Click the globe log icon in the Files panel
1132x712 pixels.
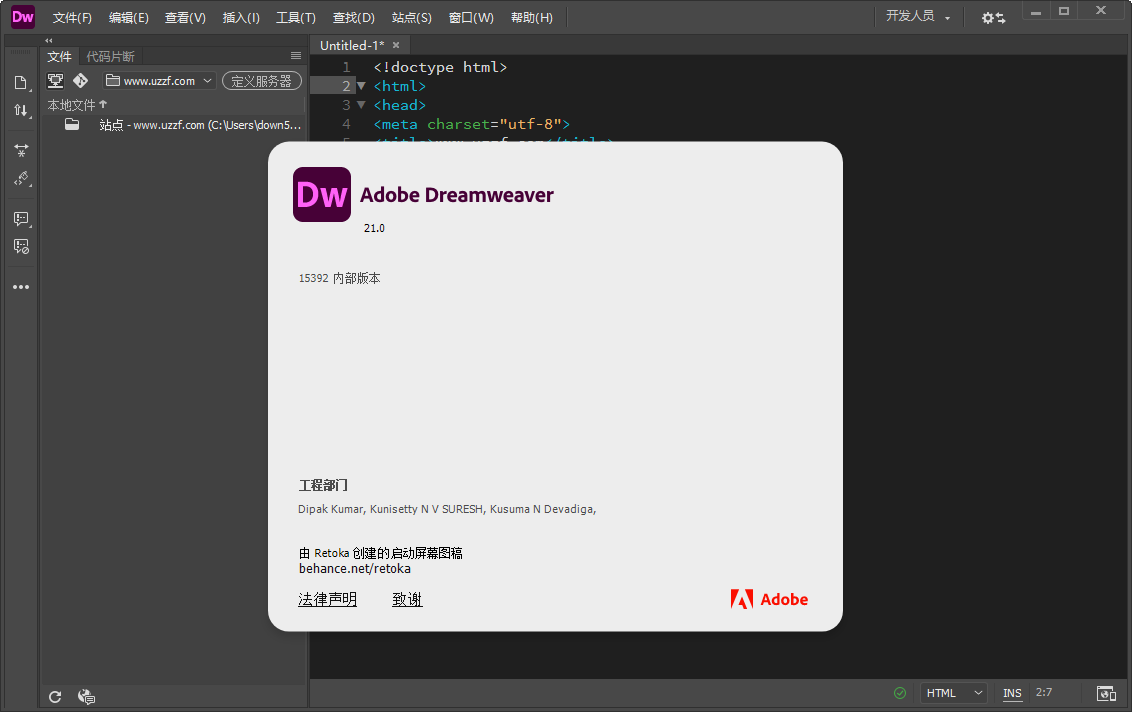tap(86, 697)
